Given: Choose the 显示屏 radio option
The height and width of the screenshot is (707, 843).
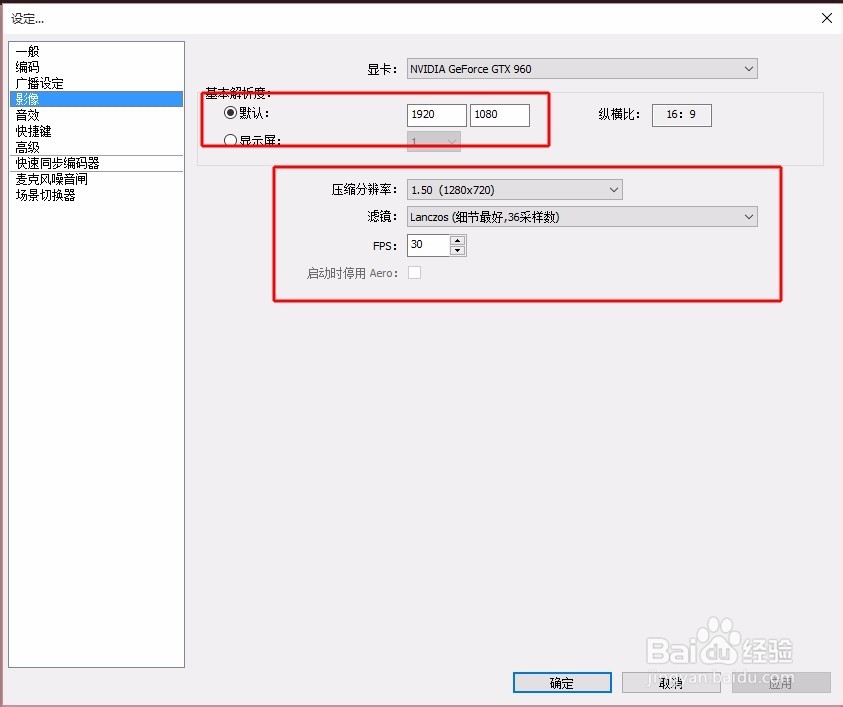Looking at the screenshot, I should coord(229,140).
